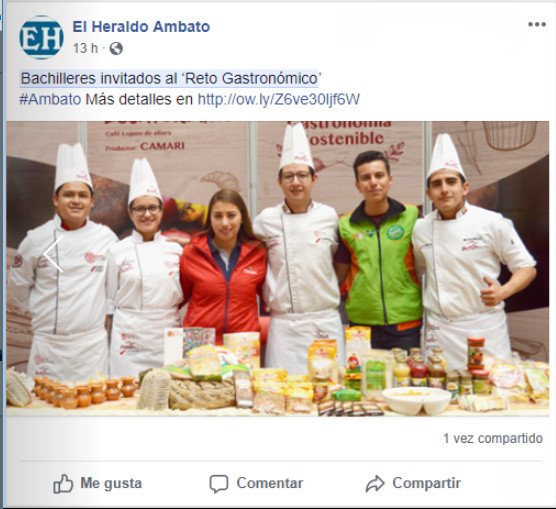Click the 'Más detalles en' caption text
The height and width of the screenshot is (509, 556).
coord(139,99)
